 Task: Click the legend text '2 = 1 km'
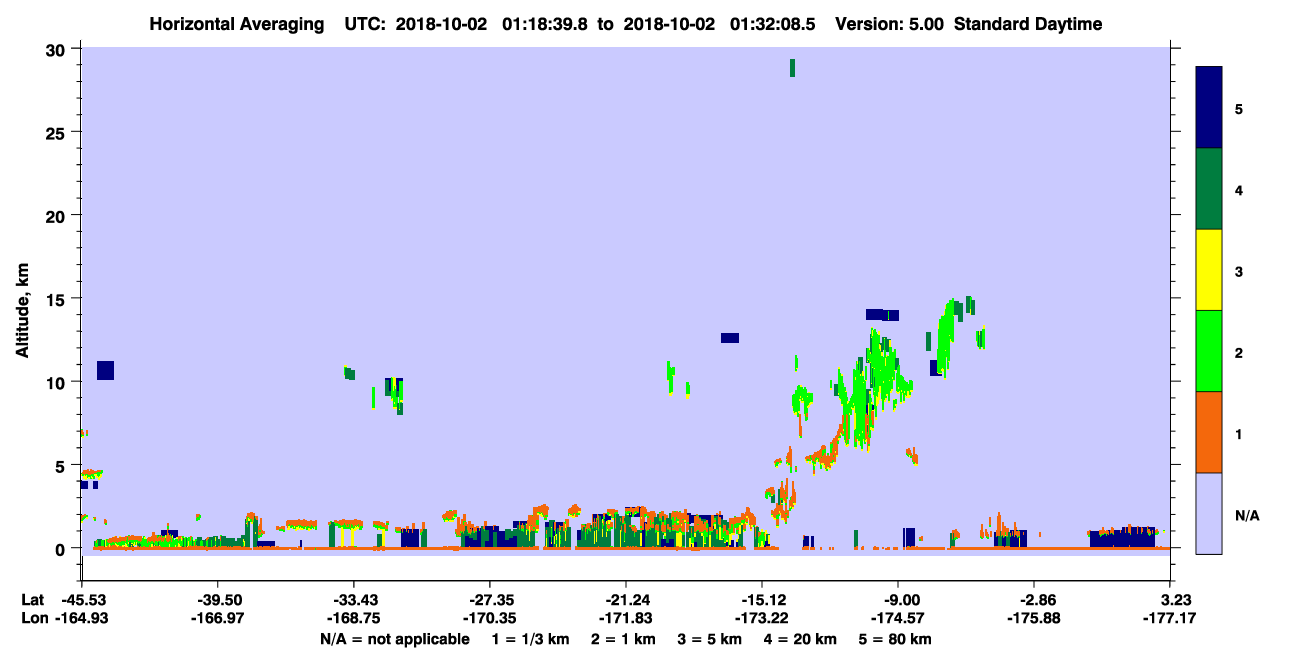pos(625,639)
